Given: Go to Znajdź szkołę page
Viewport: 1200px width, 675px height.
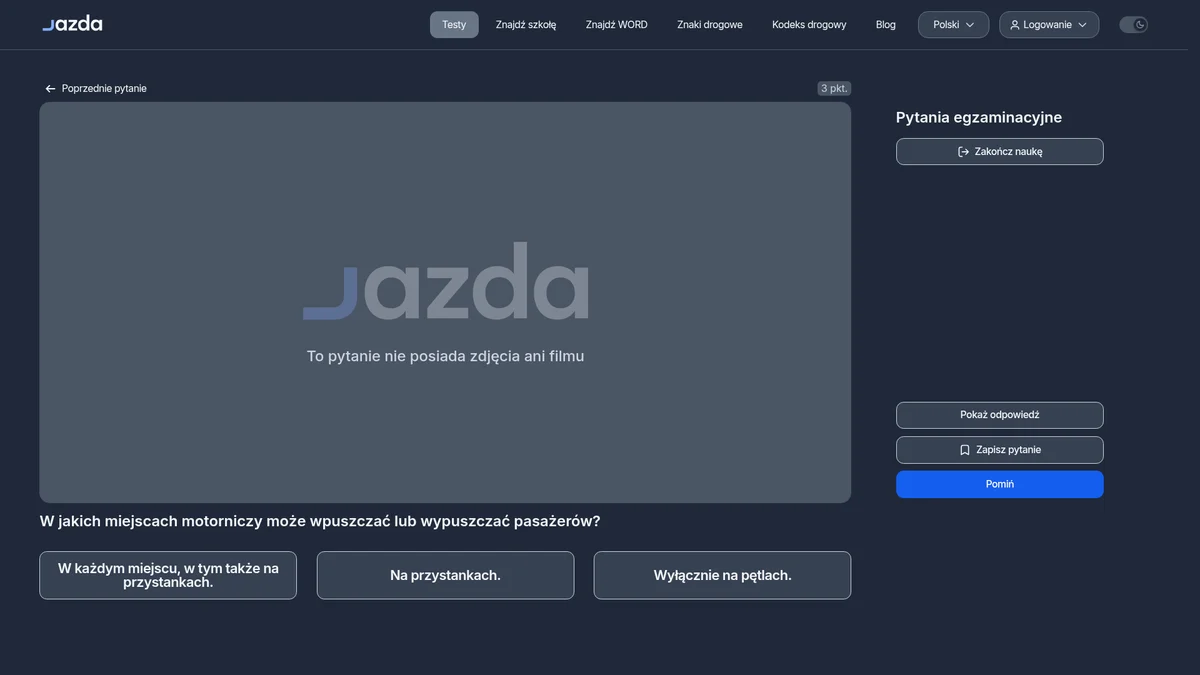Looking at the screenshot, I should 526,25.
